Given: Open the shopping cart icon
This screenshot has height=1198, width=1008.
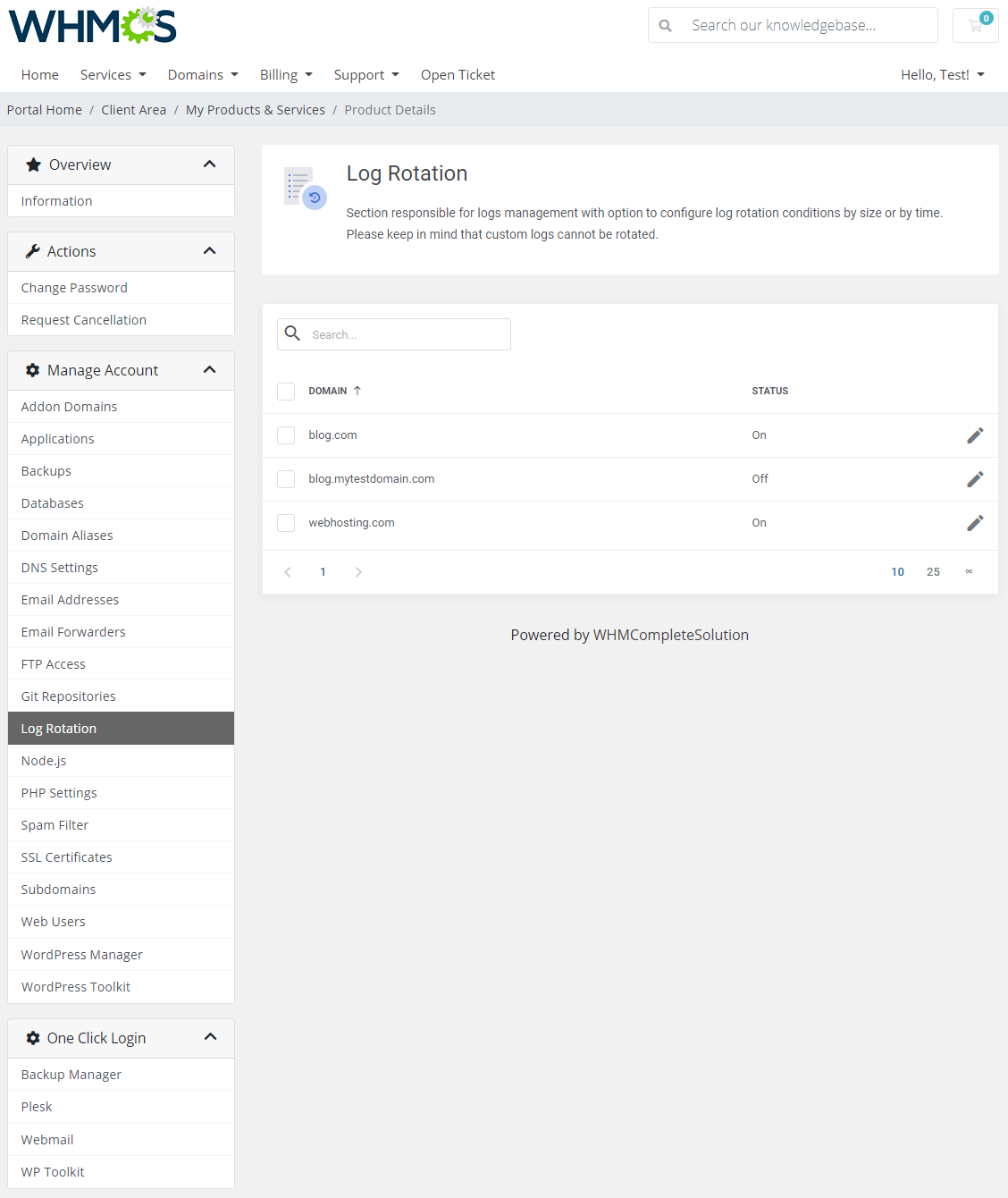Looking at the screenshot, I should (x=975, y=26).
